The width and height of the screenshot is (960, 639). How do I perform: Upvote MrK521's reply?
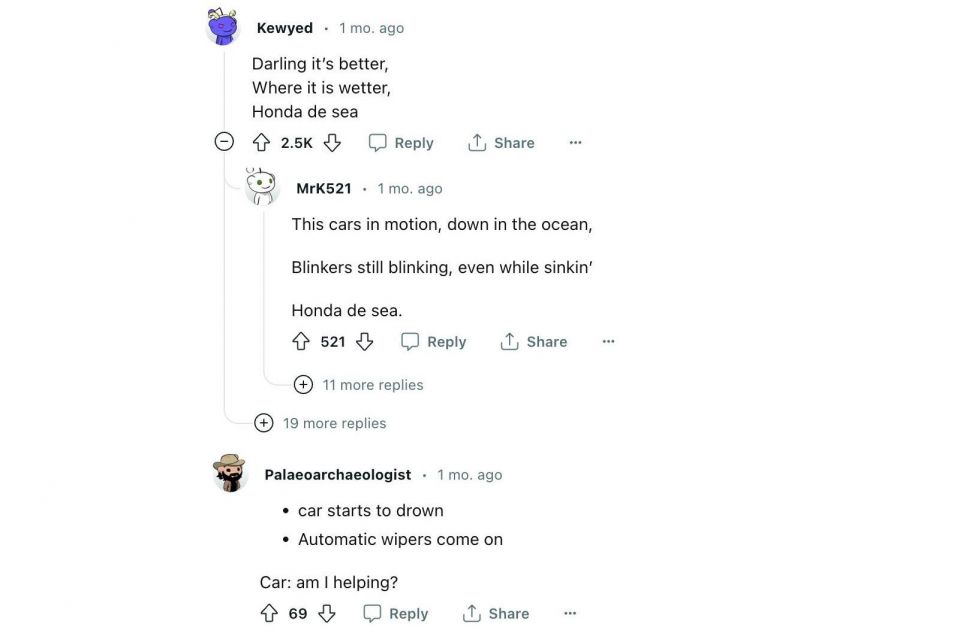301,342
